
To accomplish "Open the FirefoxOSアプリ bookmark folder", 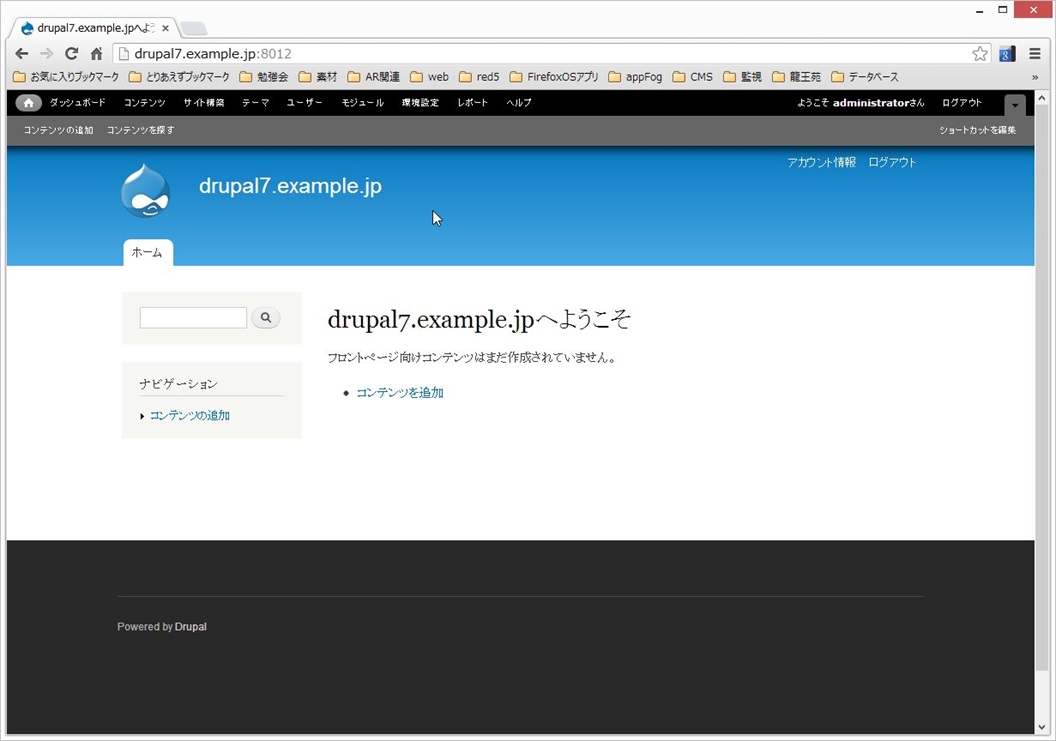I will (x=554, y=77).
